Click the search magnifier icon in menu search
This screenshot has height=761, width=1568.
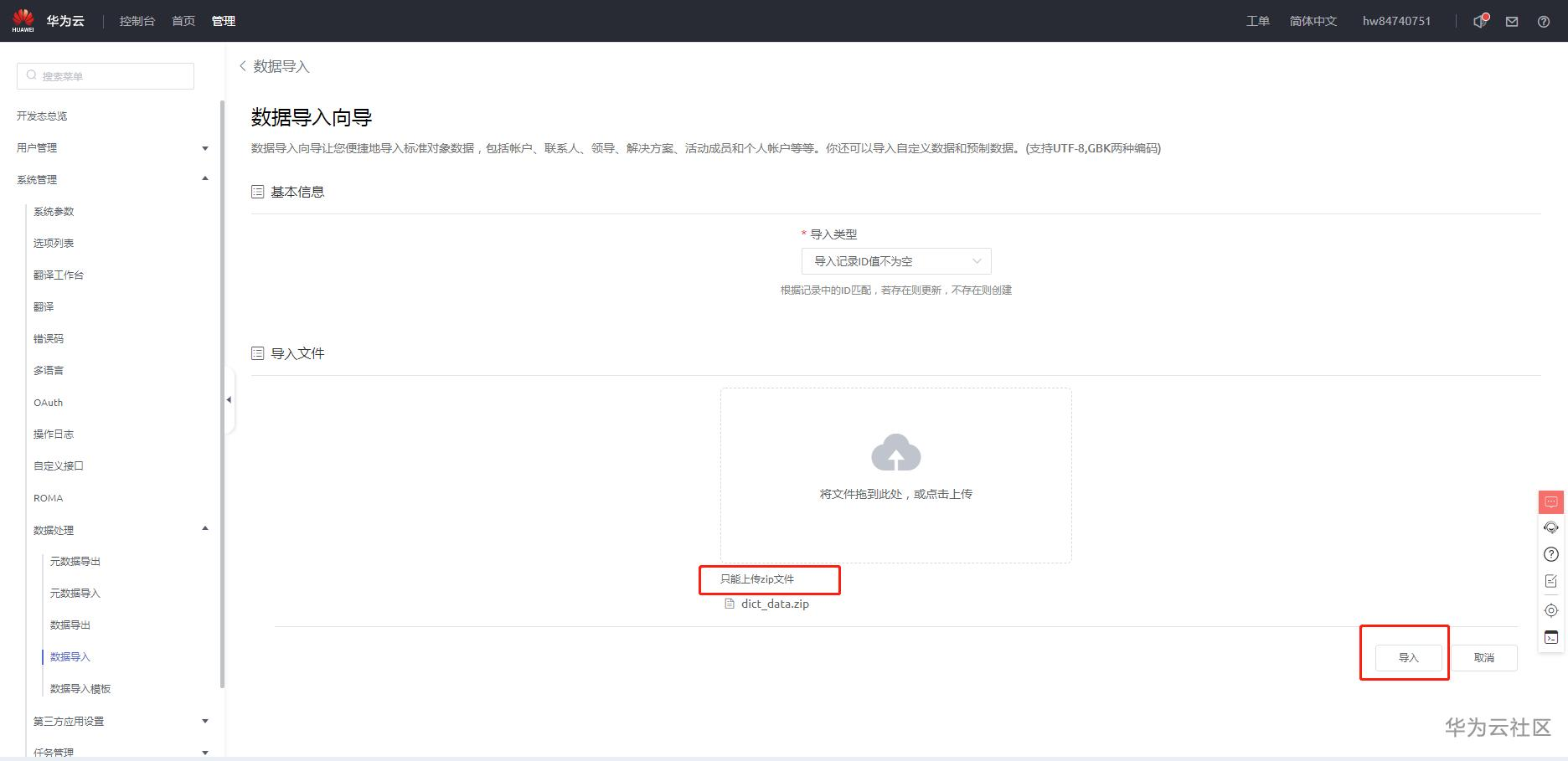pyautogui.click(x=32, y=75)
